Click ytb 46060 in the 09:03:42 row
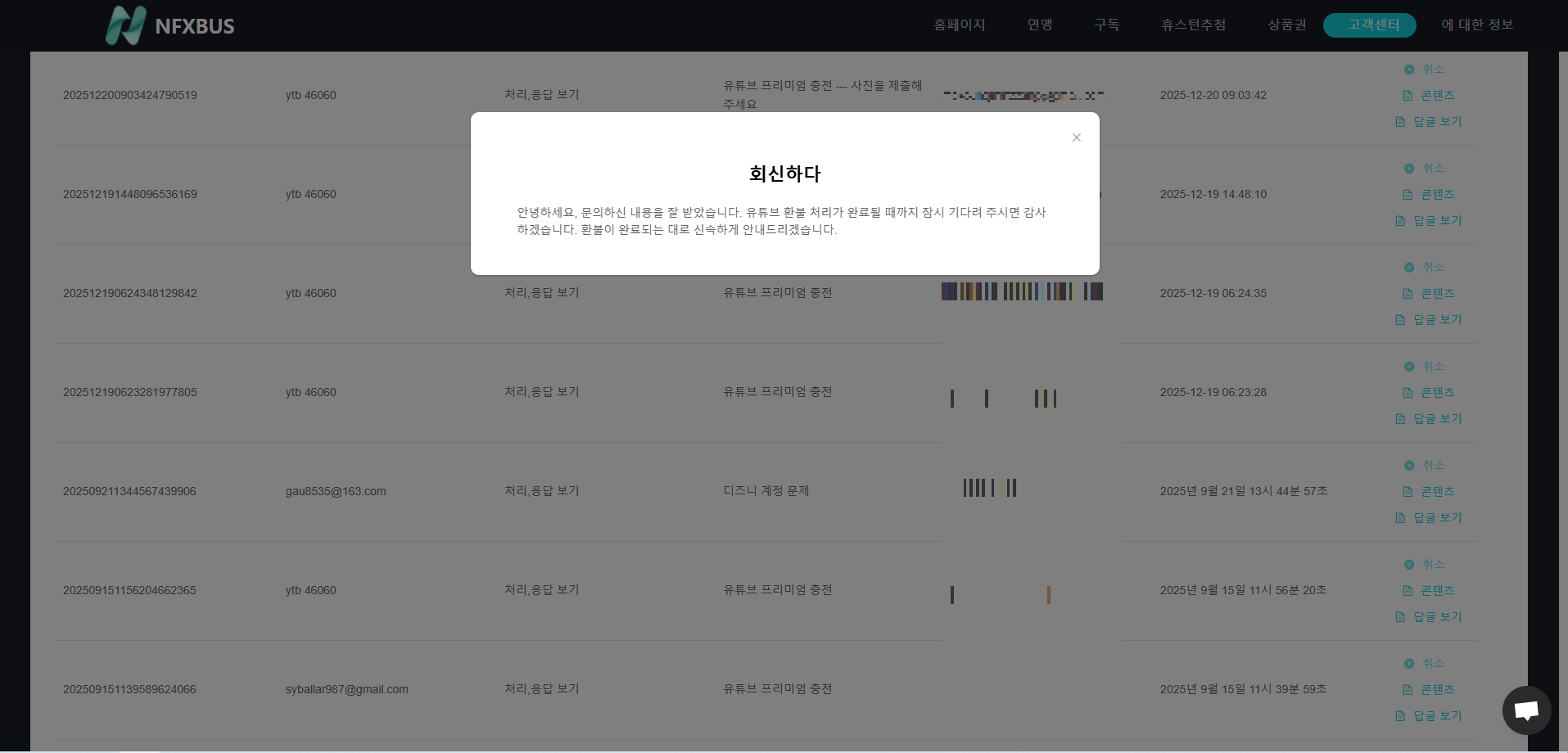Viewport: 1568px width, 753px height. [x=311, y=95]
